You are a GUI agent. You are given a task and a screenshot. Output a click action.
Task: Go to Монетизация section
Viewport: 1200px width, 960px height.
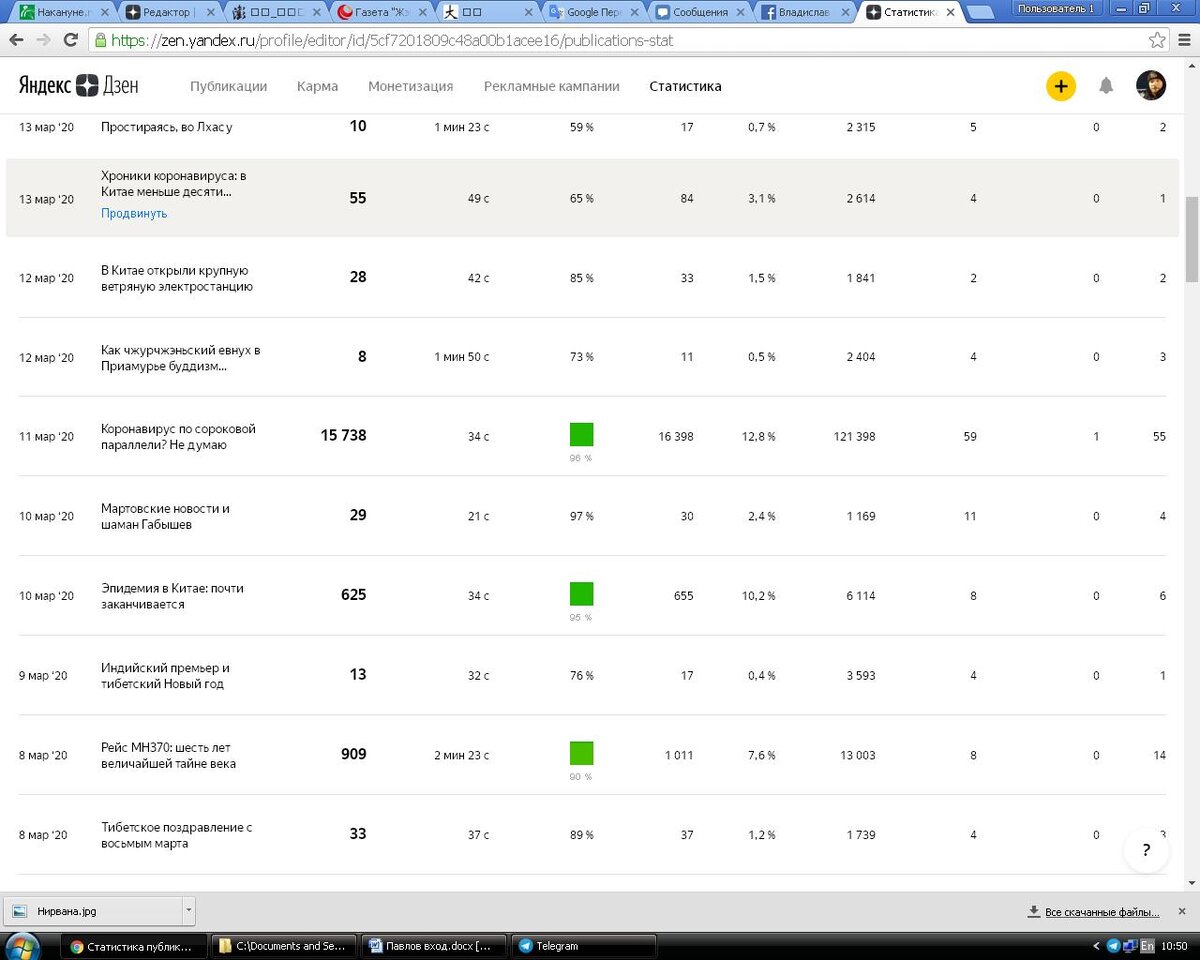[x=410, y=86]
